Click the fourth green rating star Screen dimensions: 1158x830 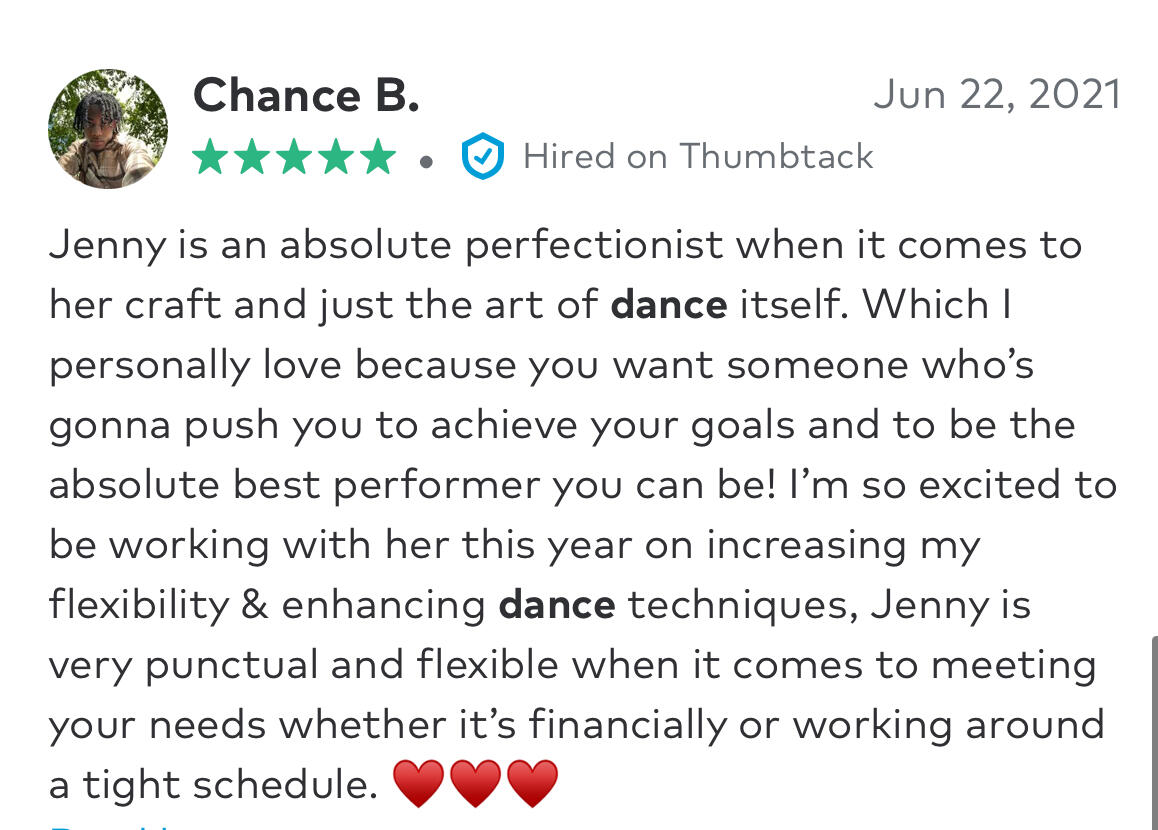click(x=336, y=157)
